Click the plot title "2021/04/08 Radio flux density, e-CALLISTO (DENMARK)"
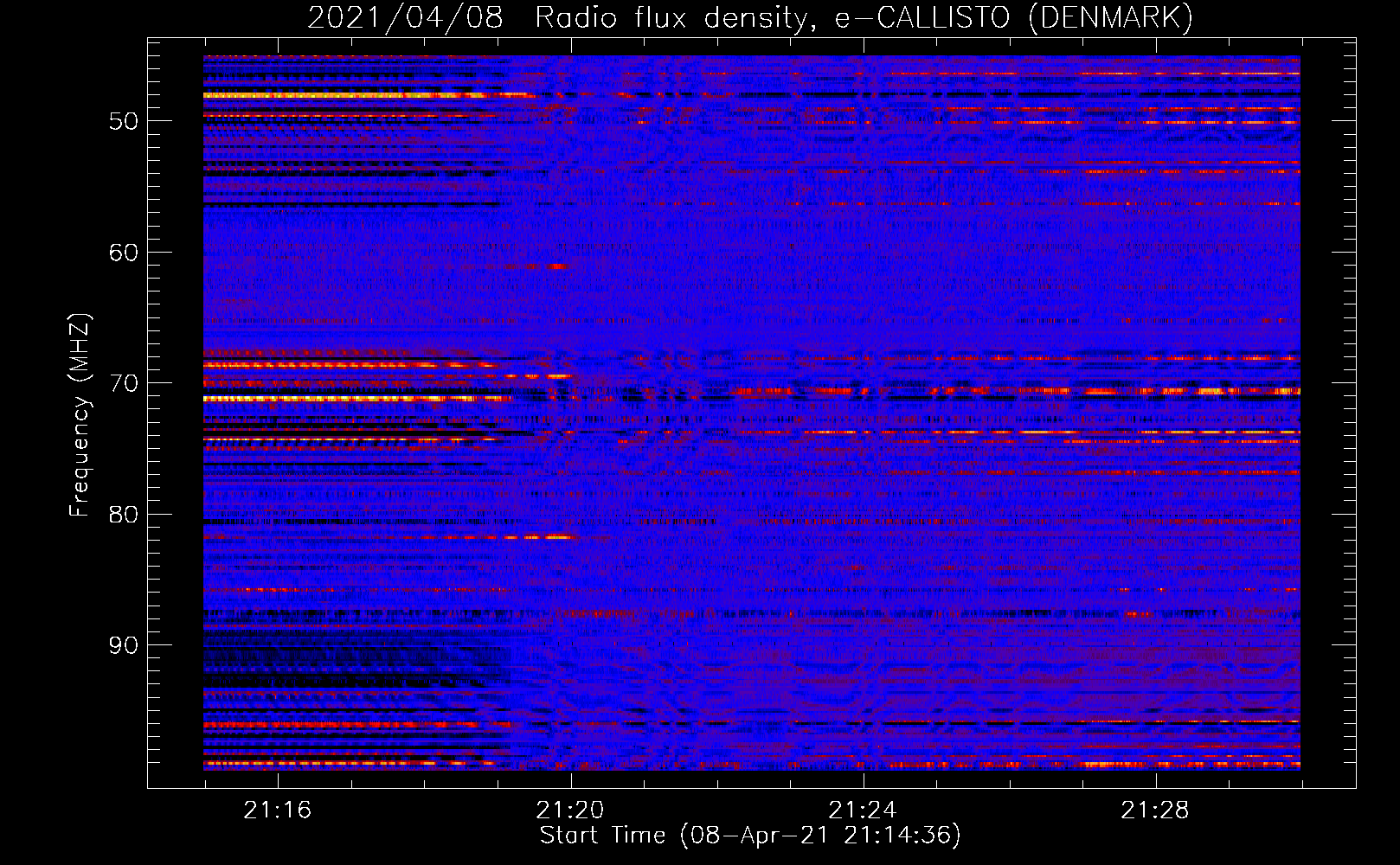Image resolution: width=1400 pixels, height=865 pixels. pos(750,18)
